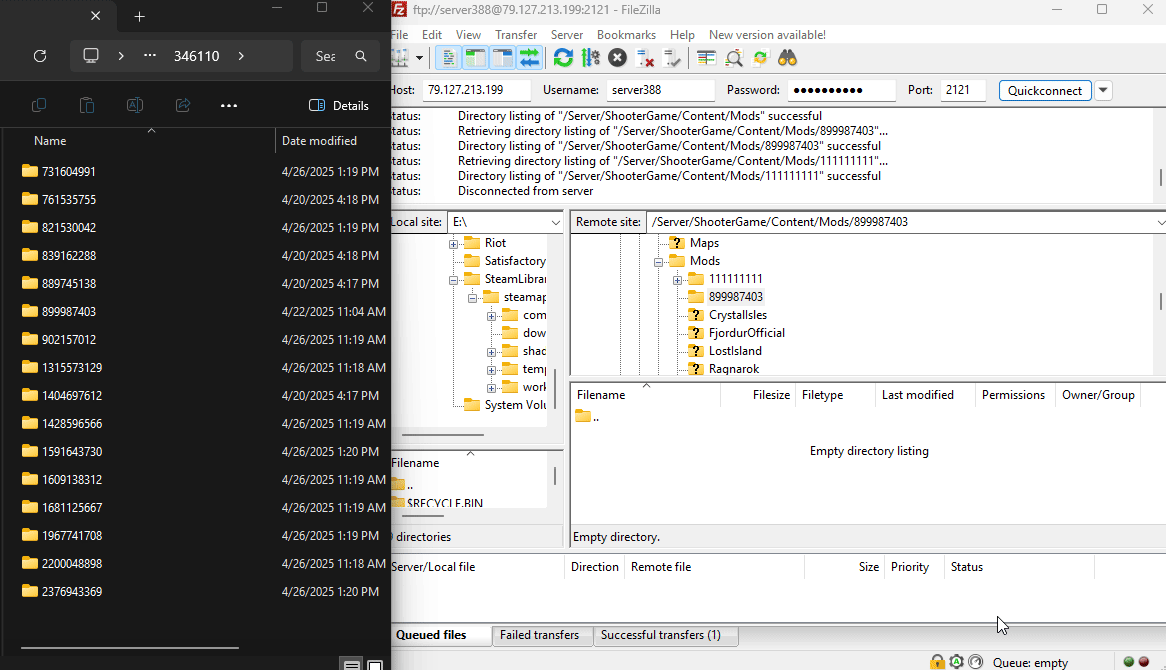The height and width of the screenshot is (670, 1166).
Task: Click the transfer type settings gear icon
Action: click(x=956, y=662)
